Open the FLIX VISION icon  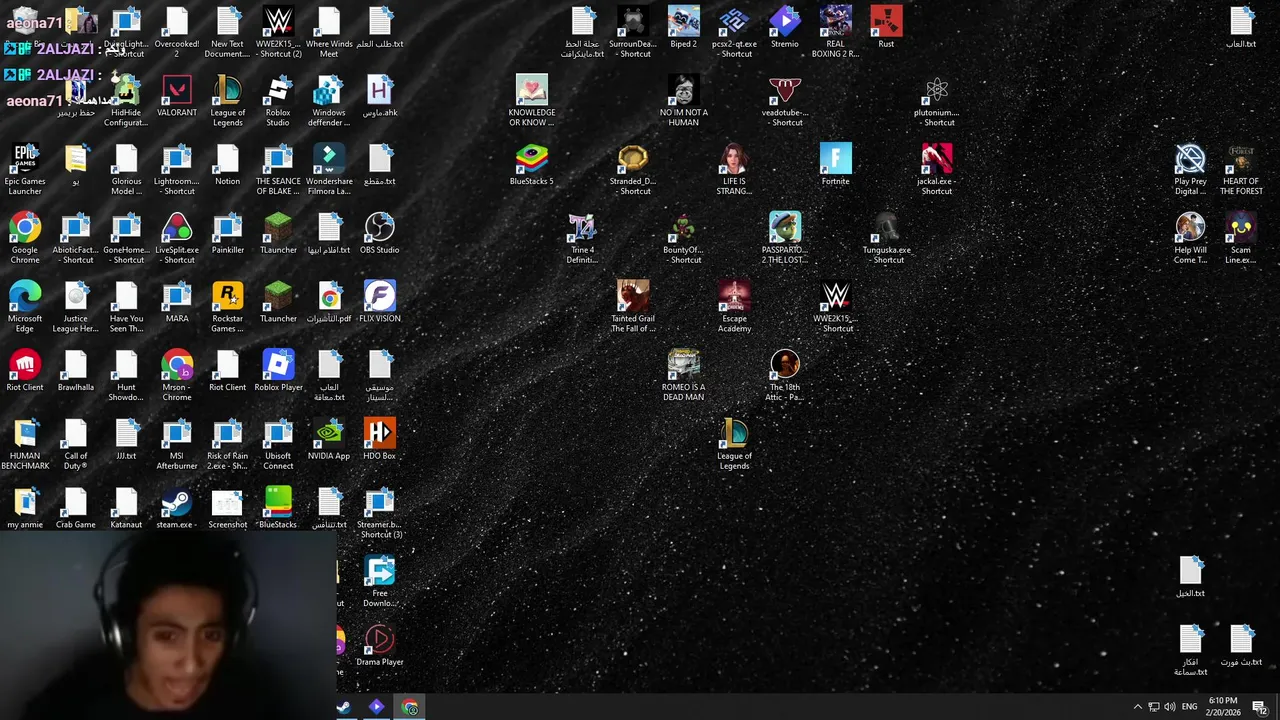coord(380,301)
